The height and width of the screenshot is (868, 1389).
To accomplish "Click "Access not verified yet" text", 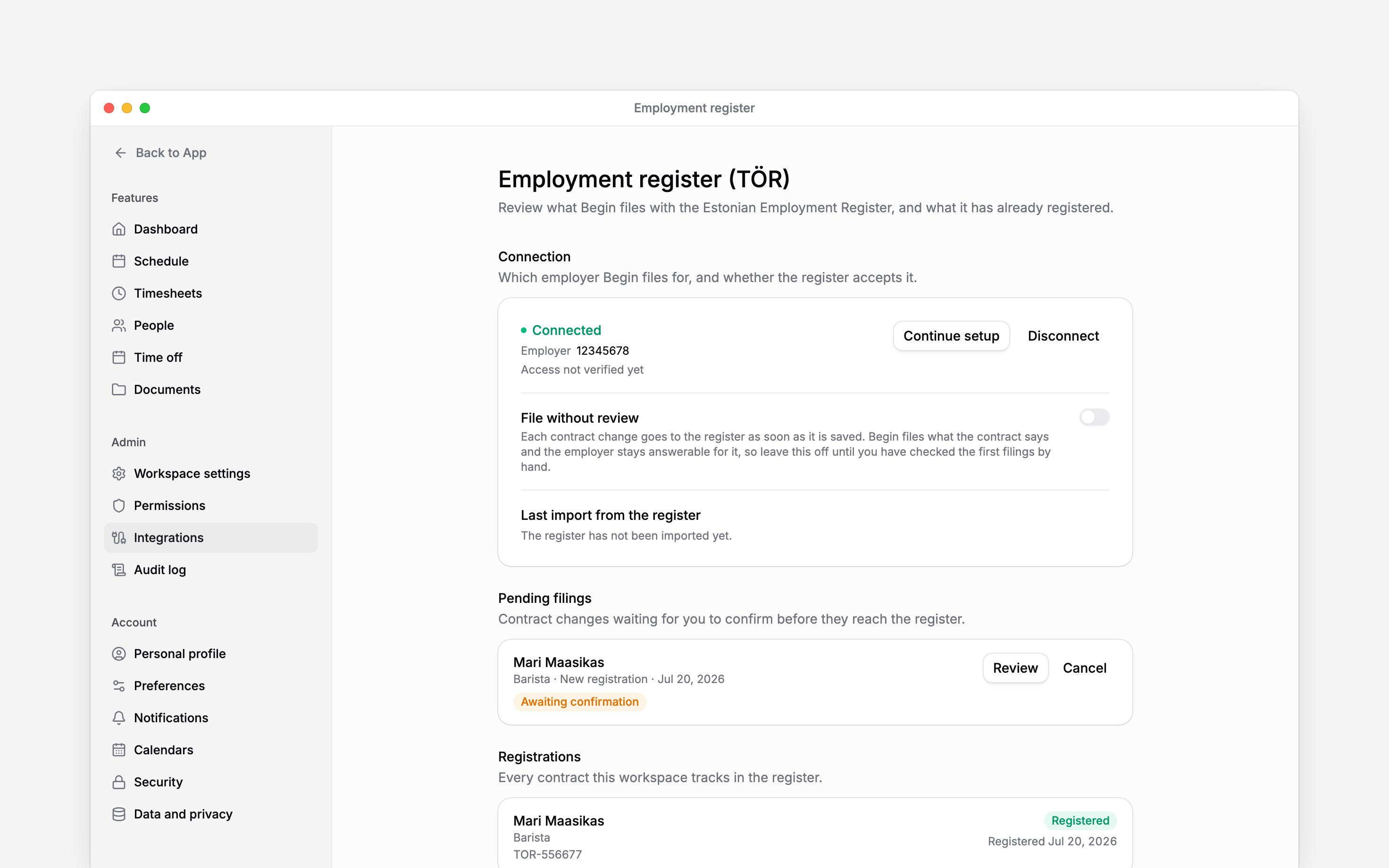I will (x=582, y=370).
